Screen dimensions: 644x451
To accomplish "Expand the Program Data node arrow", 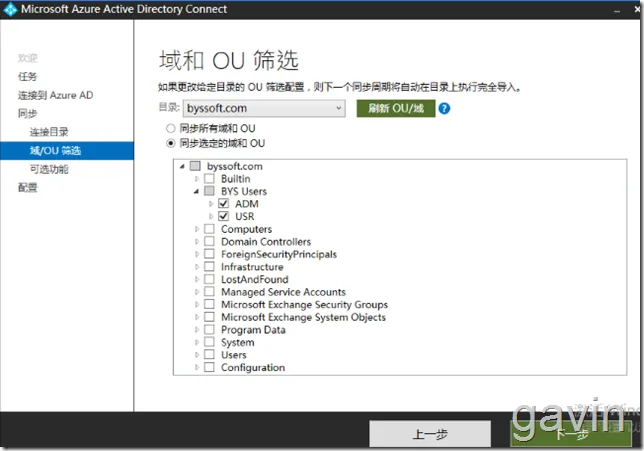I will point(197,329).
